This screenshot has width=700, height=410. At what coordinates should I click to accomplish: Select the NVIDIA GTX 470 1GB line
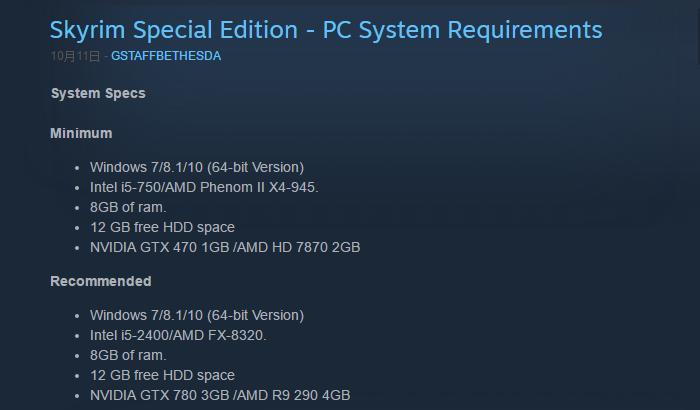(225, 247)
